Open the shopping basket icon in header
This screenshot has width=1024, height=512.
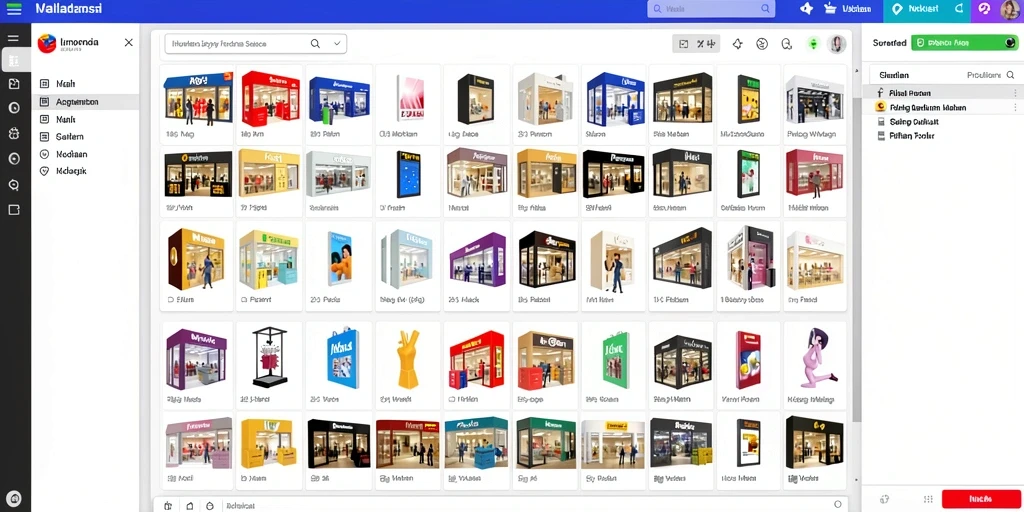(830, 8)
